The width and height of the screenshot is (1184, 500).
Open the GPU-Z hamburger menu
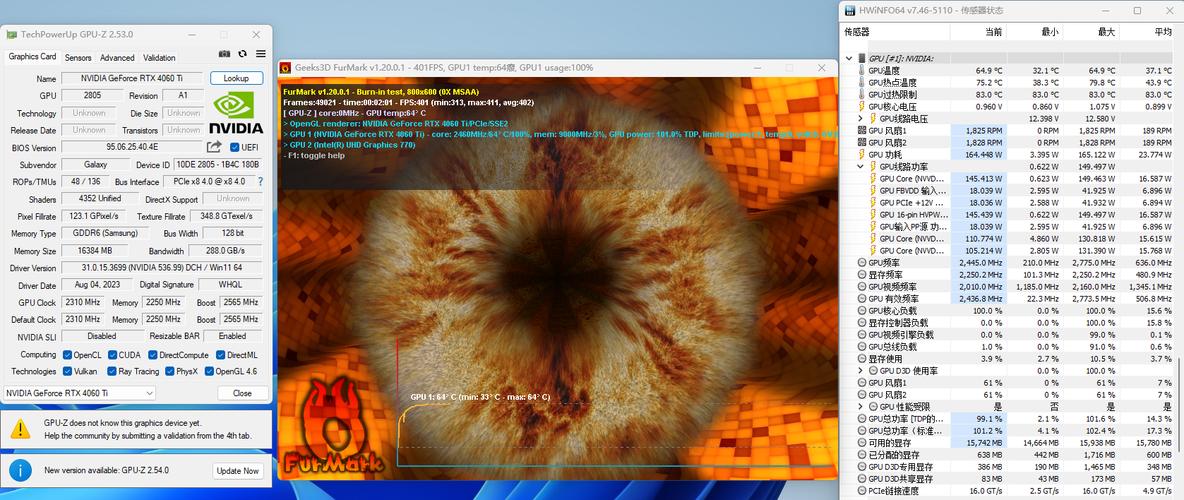point(261,54)
